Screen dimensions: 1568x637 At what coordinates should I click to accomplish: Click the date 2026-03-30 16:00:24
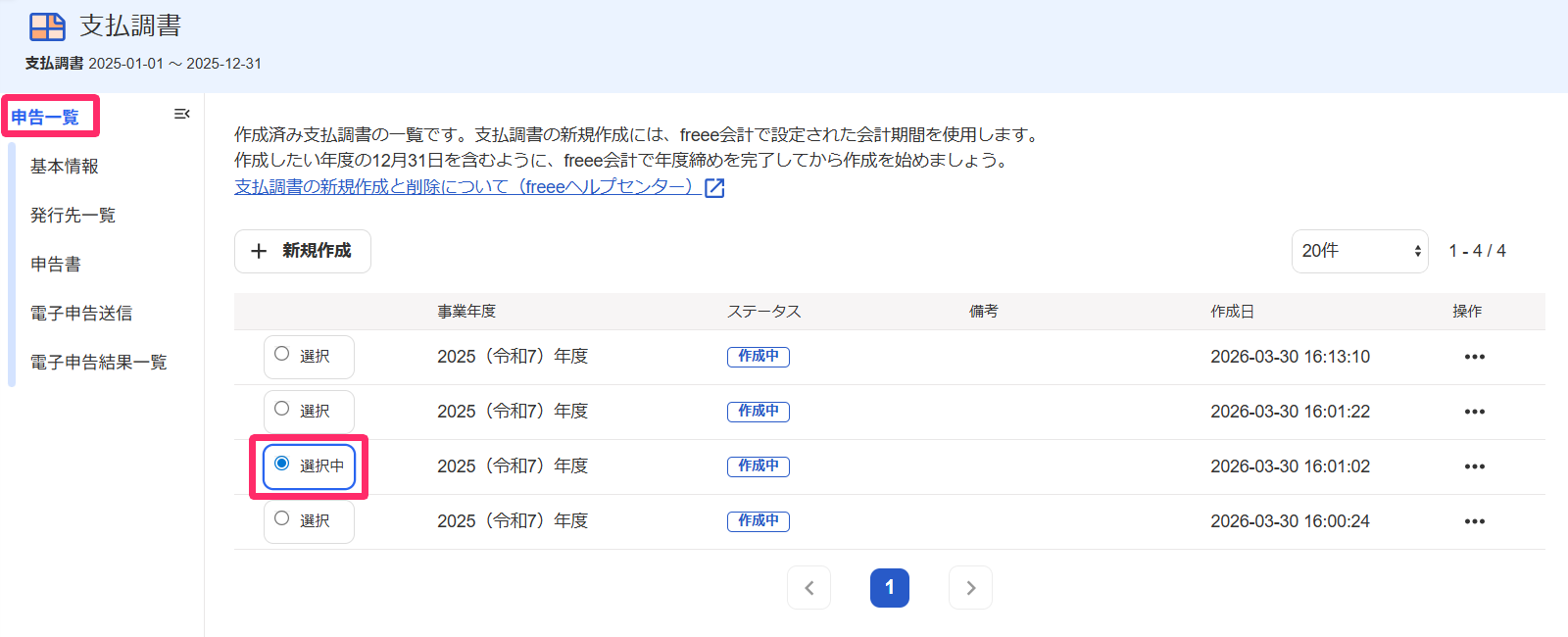point(1290,521)
